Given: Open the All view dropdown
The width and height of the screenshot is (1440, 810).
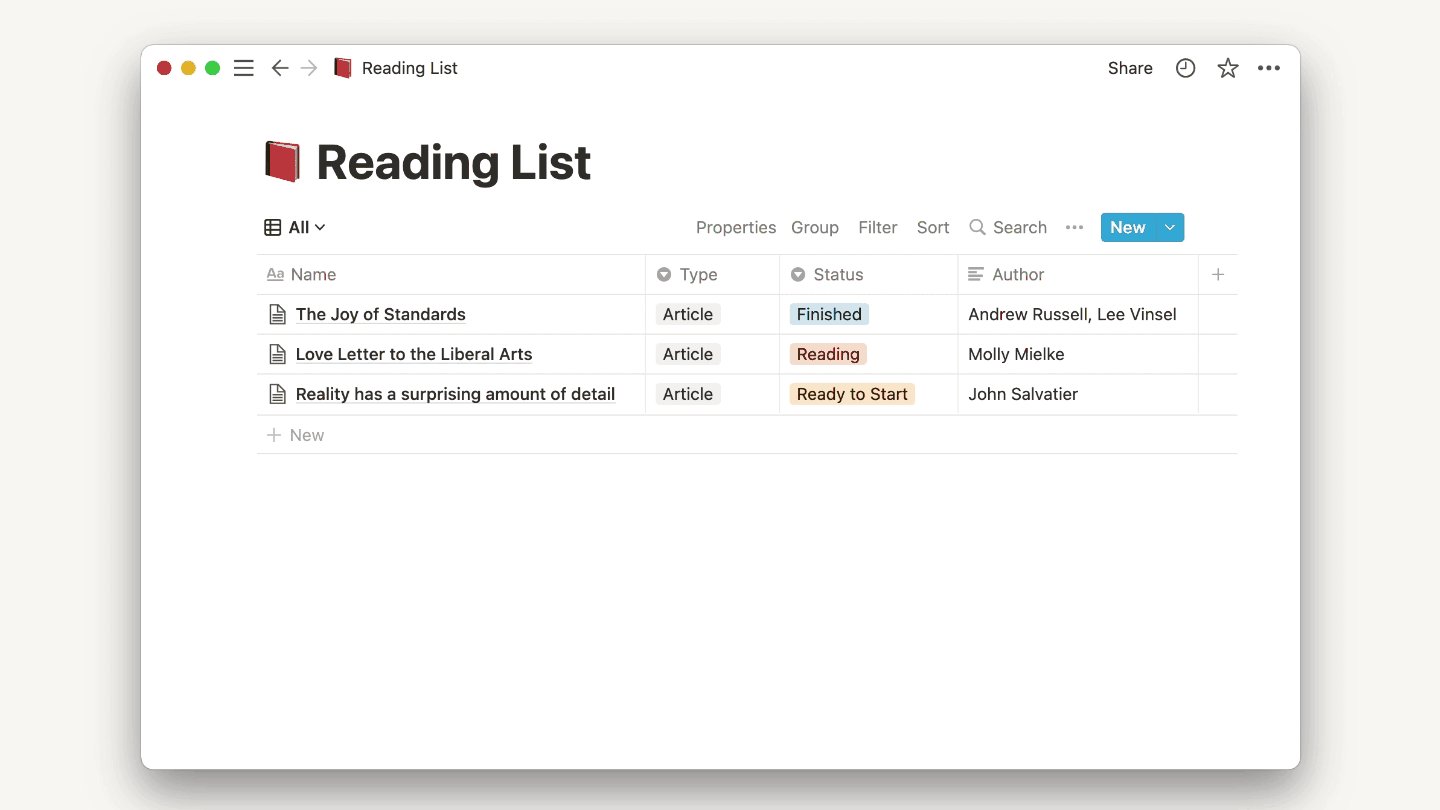Looking at the screenshot, I should tap(294, 227).
